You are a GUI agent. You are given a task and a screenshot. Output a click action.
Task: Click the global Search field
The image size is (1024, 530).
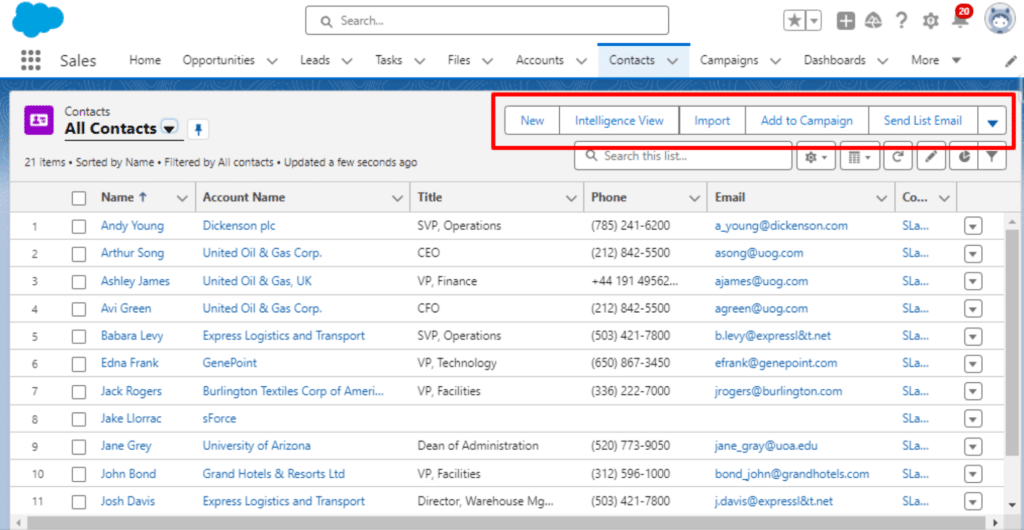[x=487, y=21]
